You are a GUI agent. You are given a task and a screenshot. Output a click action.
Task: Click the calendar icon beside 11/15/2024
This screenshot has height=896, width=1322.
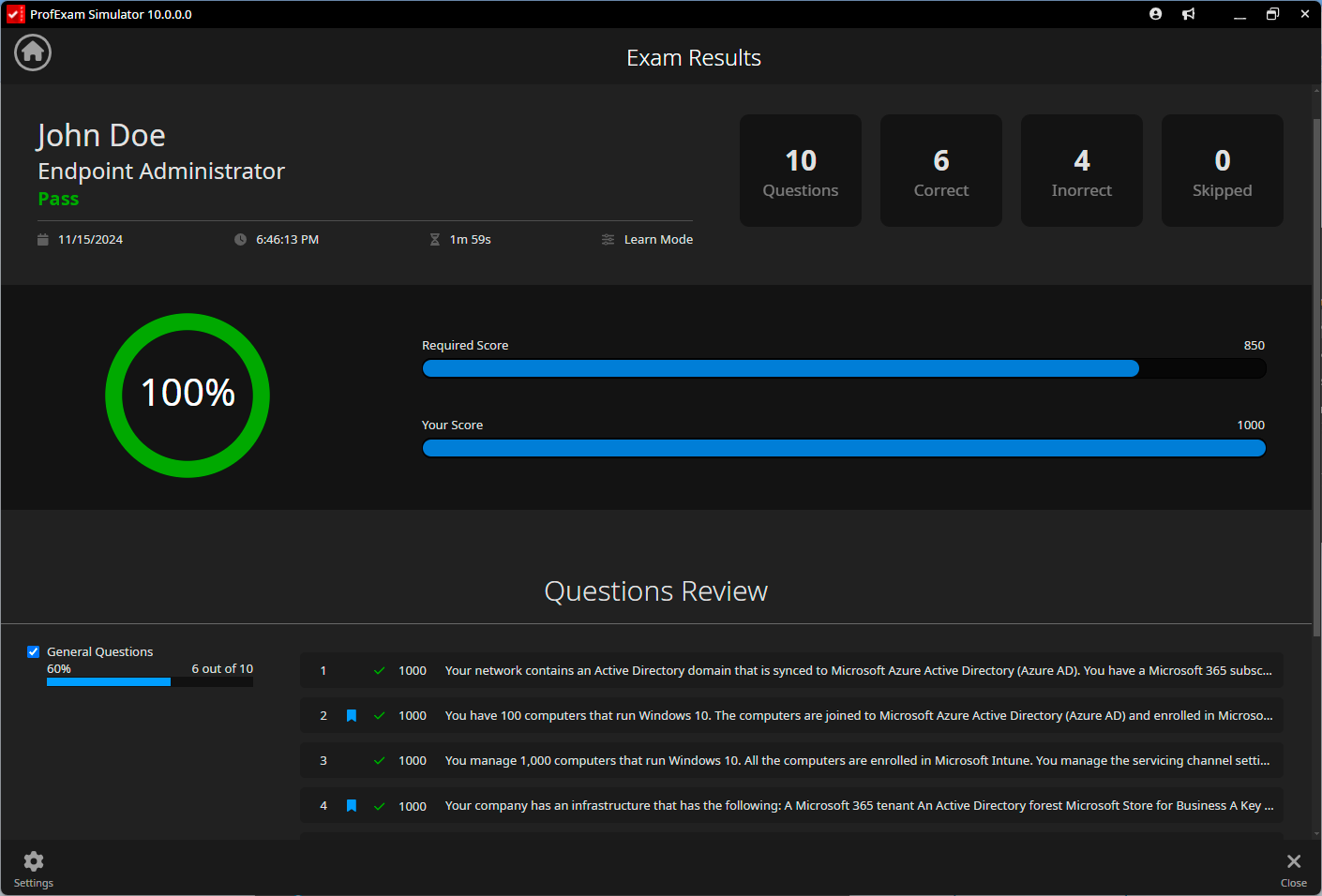pos(42,240)
